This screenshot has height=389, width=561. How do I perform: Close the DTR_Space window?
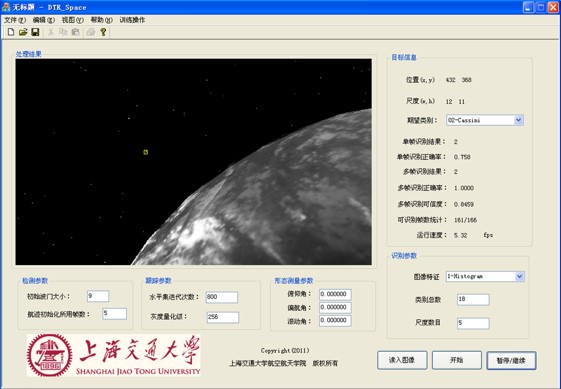tap(553, 7)
